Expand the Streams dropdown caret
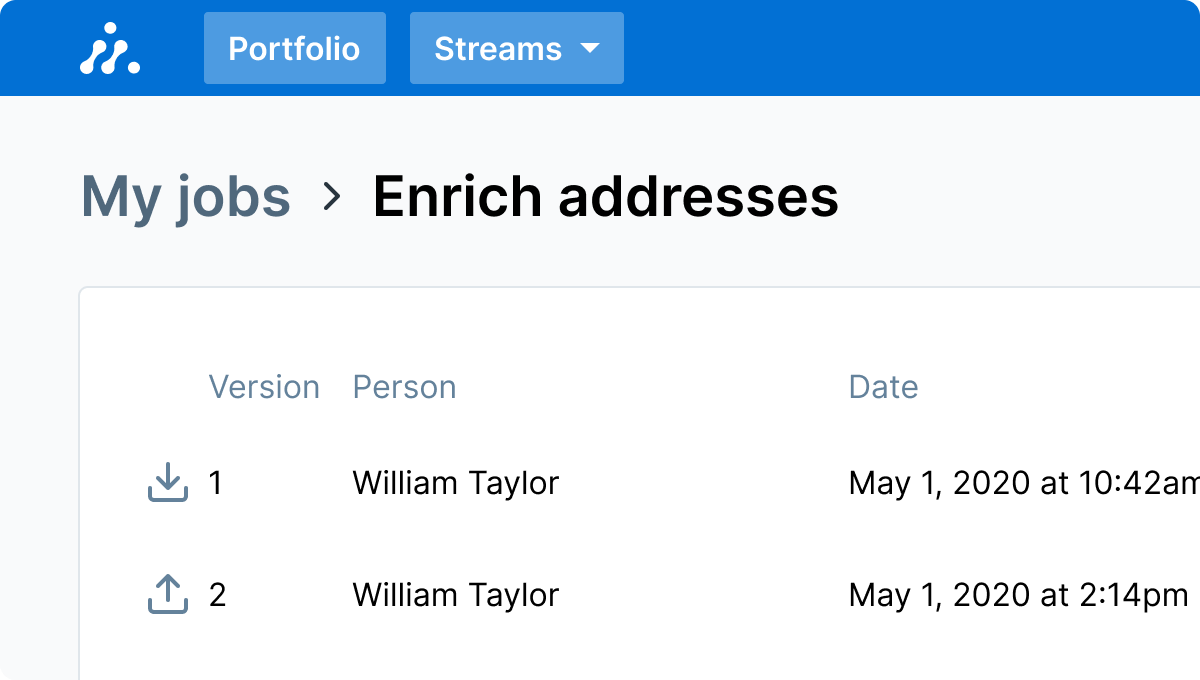The image size is (1200, 680). pyautogui.click(x=590, y=48)
